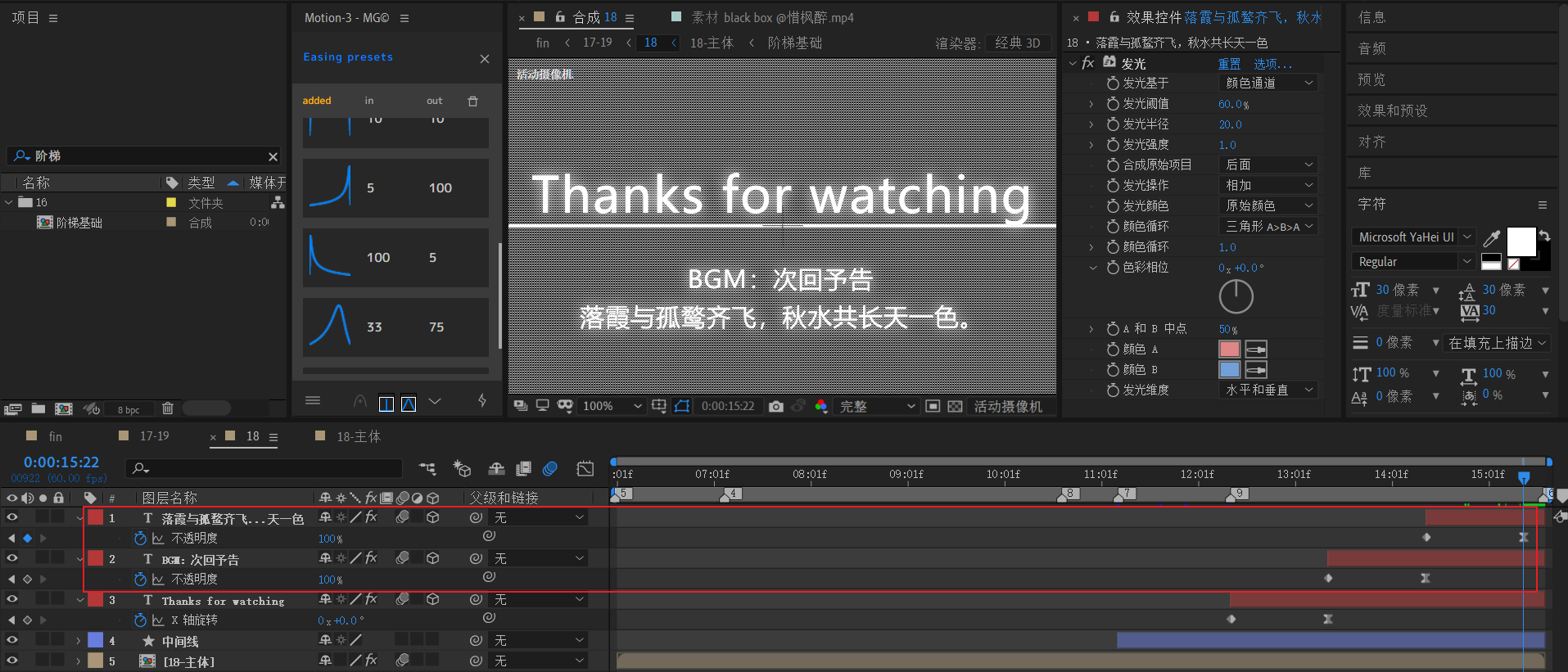Viewport: 1568px width, 672px height.
Task: Open the Graph Editor icon in timeline
Action: [585, 469]
